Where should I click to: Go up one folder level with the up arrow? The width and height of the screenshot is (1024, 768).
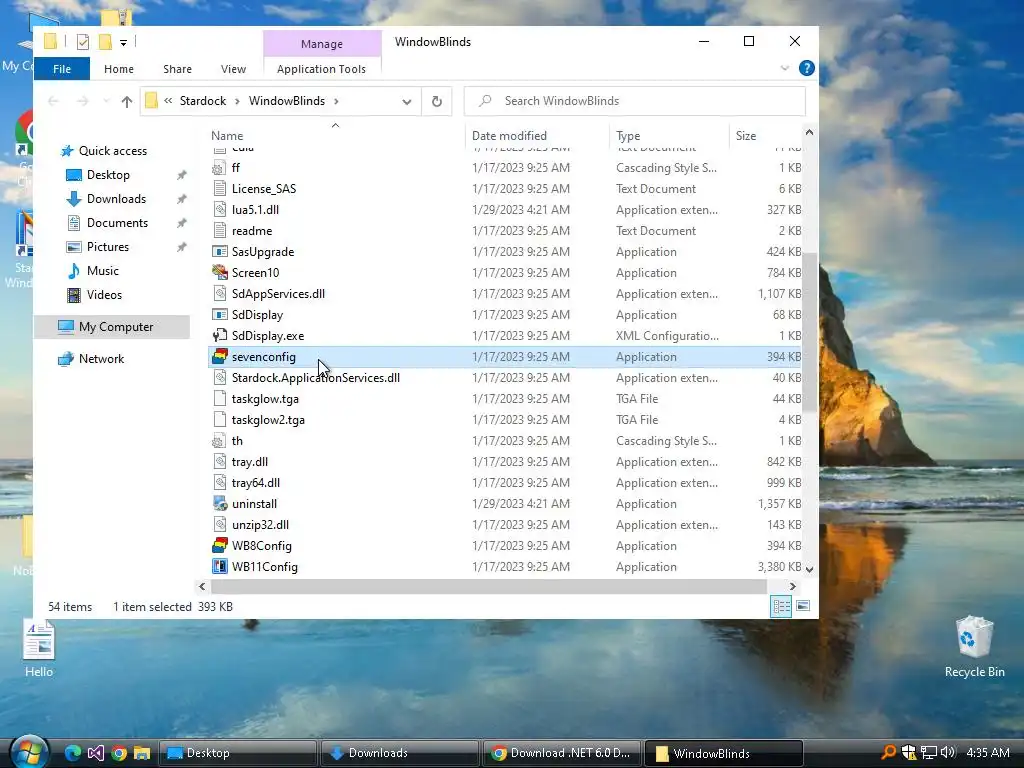(127, 101)
